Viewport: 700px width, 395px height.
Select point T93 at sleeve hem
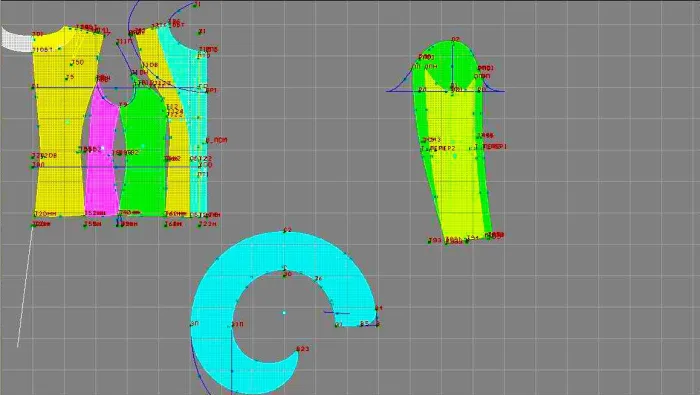(435, 241)
